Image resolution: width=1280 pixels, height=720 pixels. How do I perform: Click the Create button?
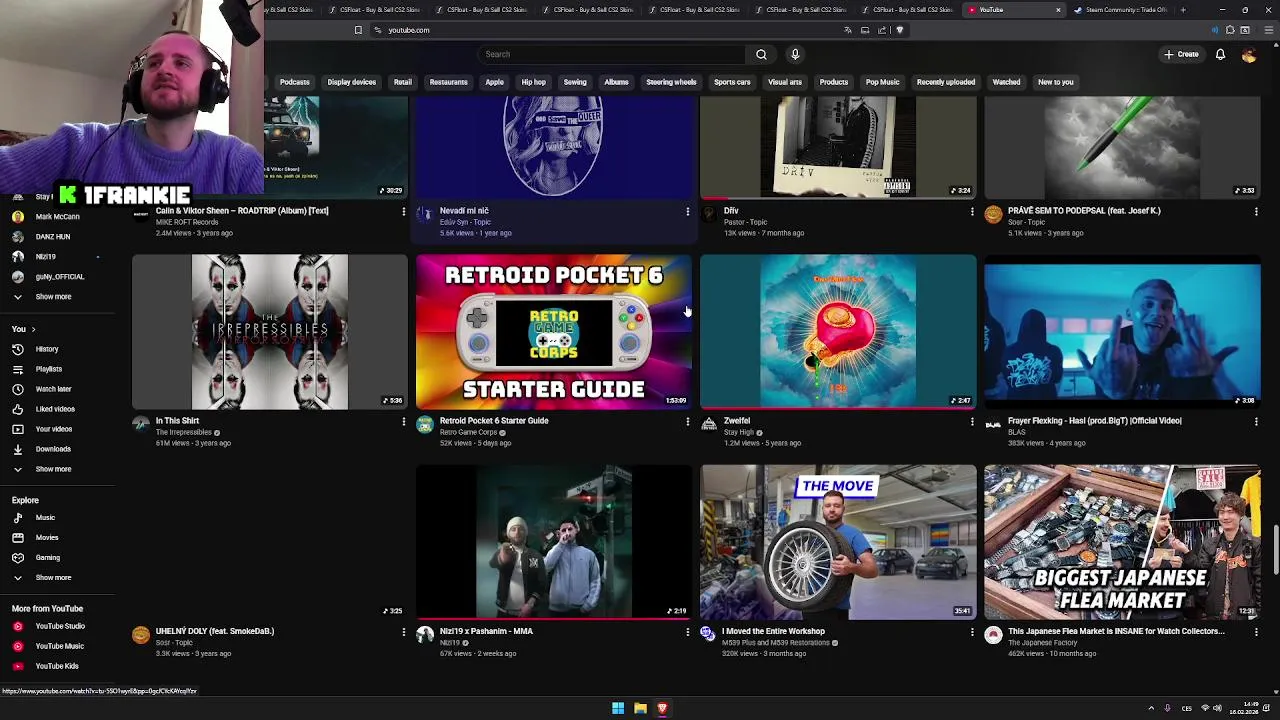pos(1181,54)
